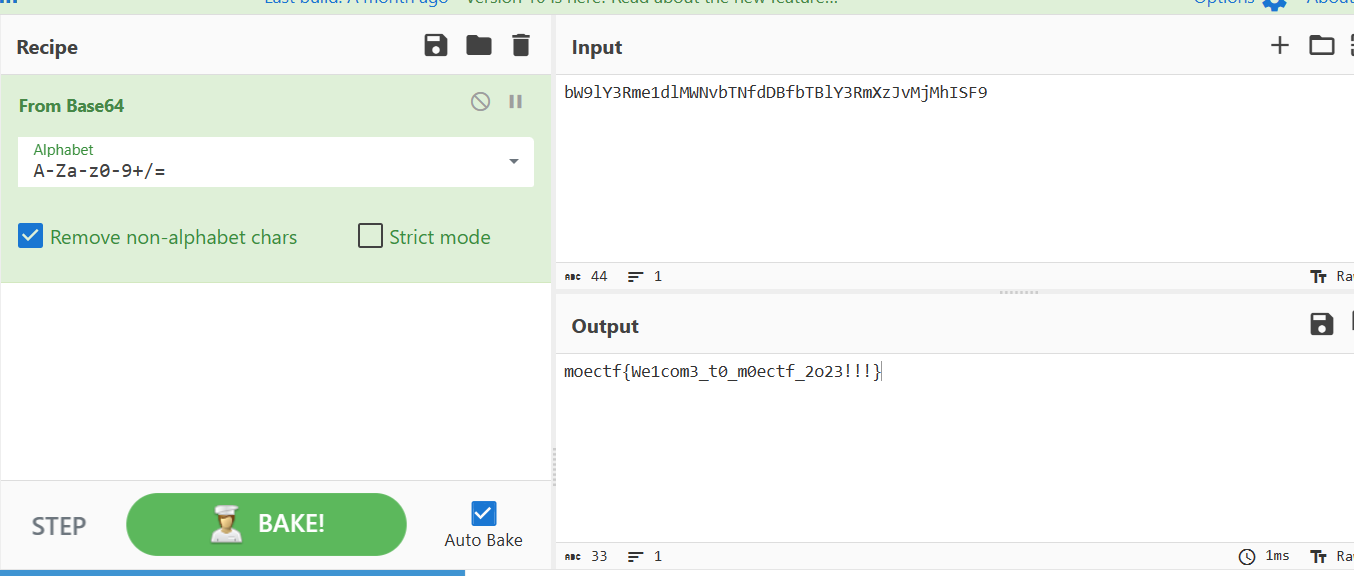This screenshot has width=1354, height=576.
Task: Clear the recipe with the trash icon
Action: pos(520,45)
